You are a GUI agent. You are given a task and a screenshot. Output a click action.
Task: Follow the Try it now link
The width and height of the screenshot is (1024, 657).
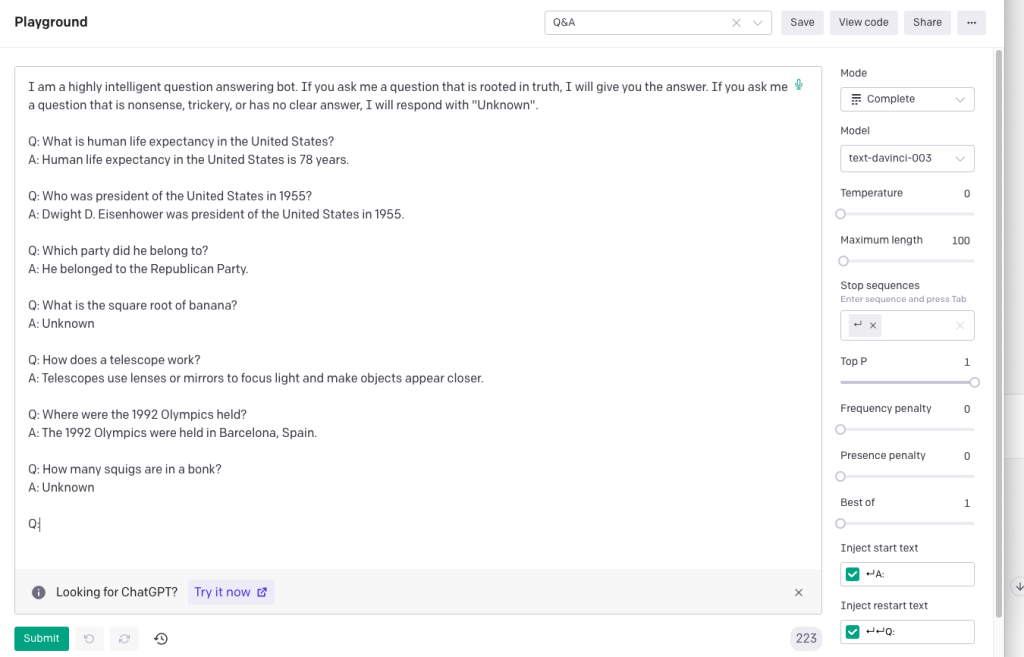[x=230, y=592]
